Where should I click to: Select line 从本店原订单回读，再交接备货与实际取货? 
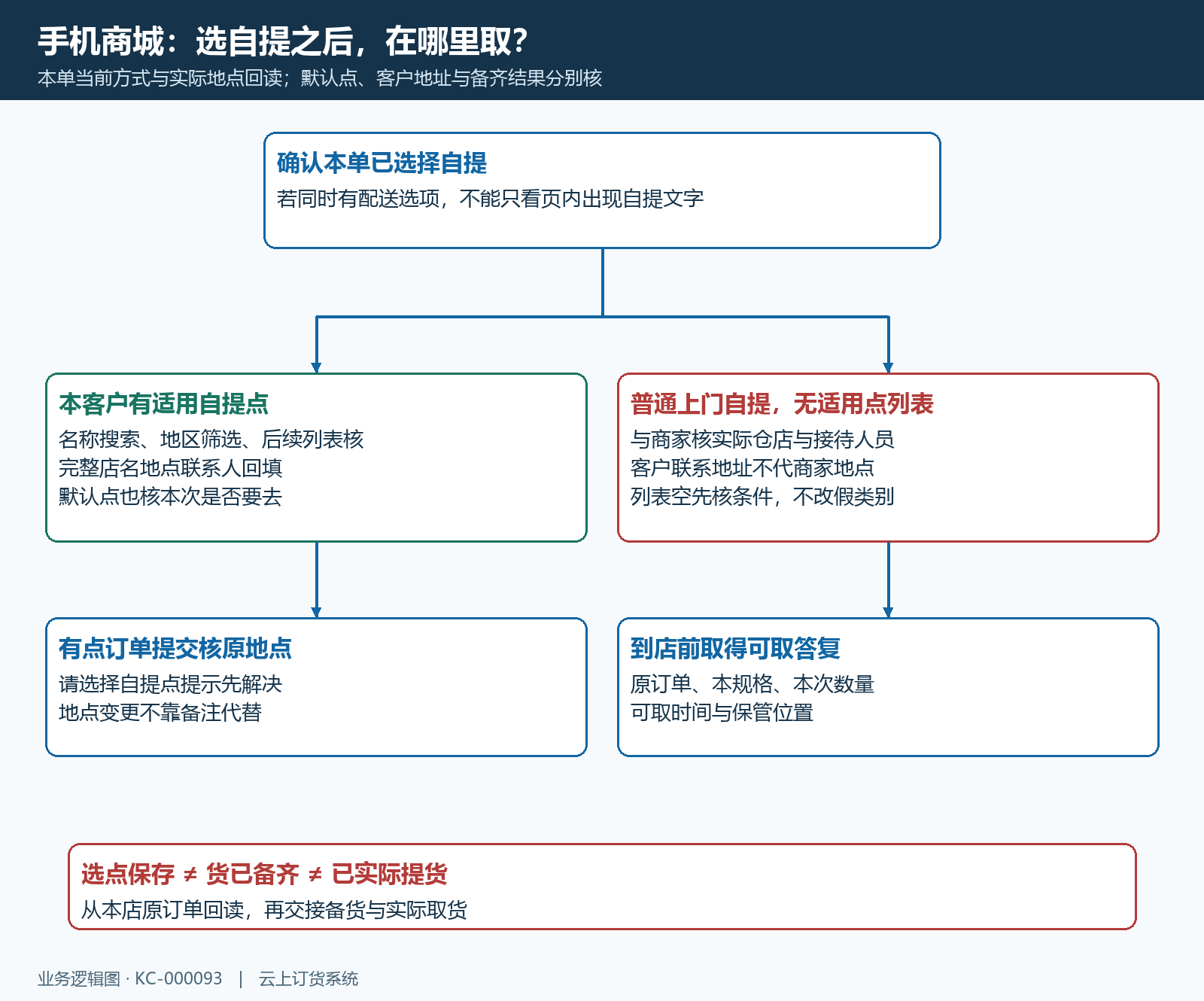point(274,910)
